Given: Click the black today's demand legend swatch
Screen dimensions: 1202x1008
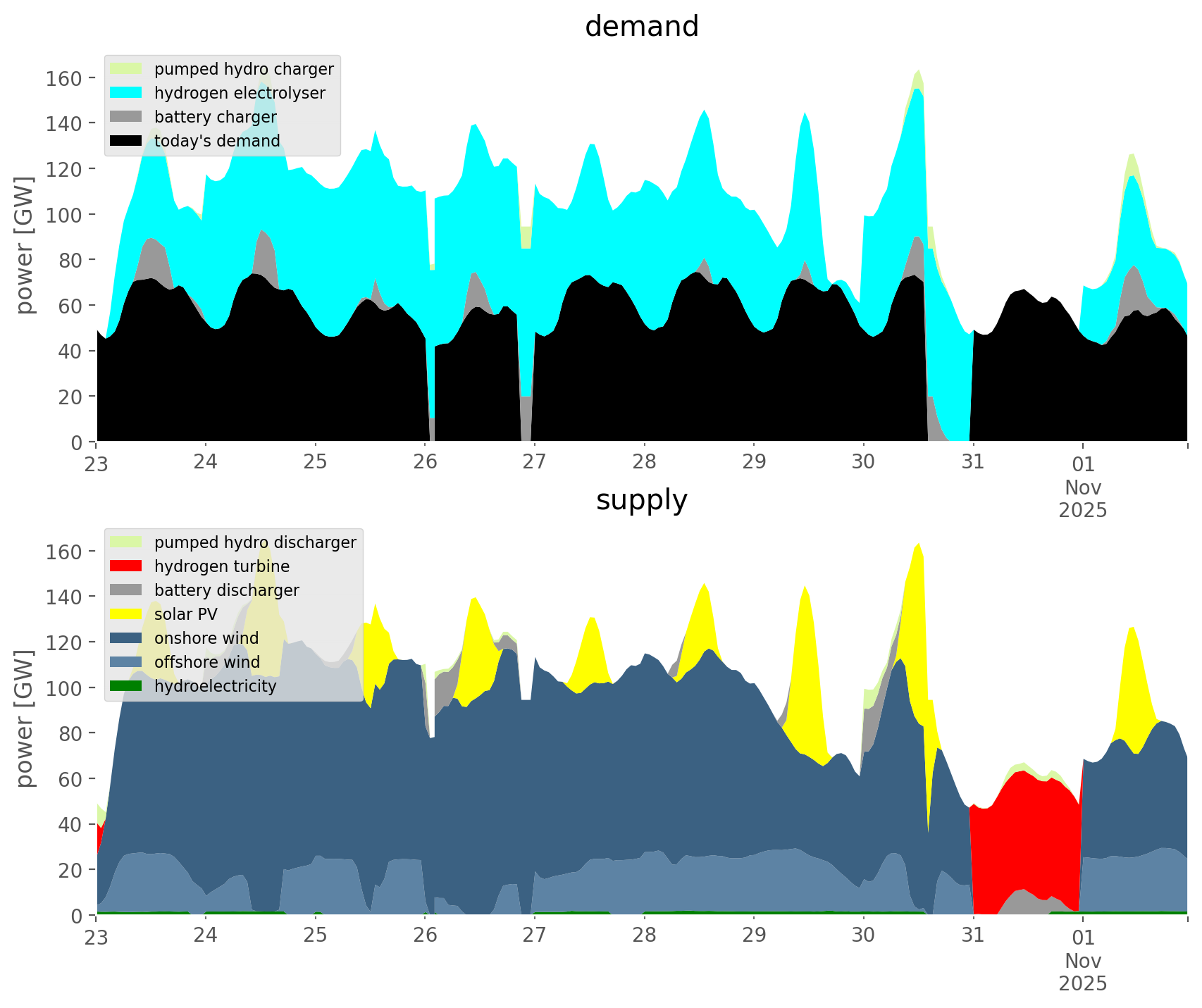Looking at the screenshot, I should pyautogui.click(x=126, y=141).
